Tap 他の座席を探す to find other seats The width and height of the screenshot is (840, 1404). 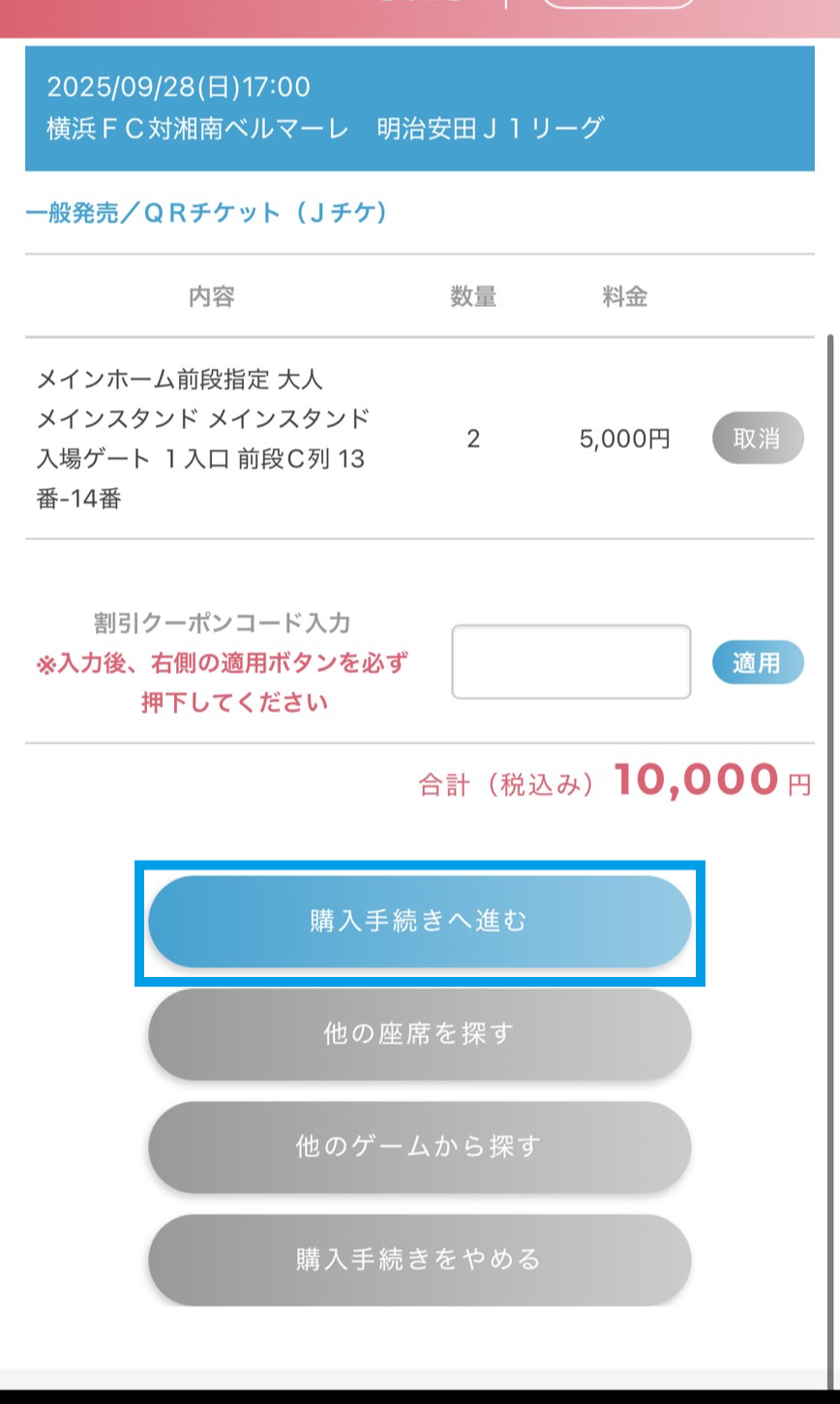click(419, 1034)
